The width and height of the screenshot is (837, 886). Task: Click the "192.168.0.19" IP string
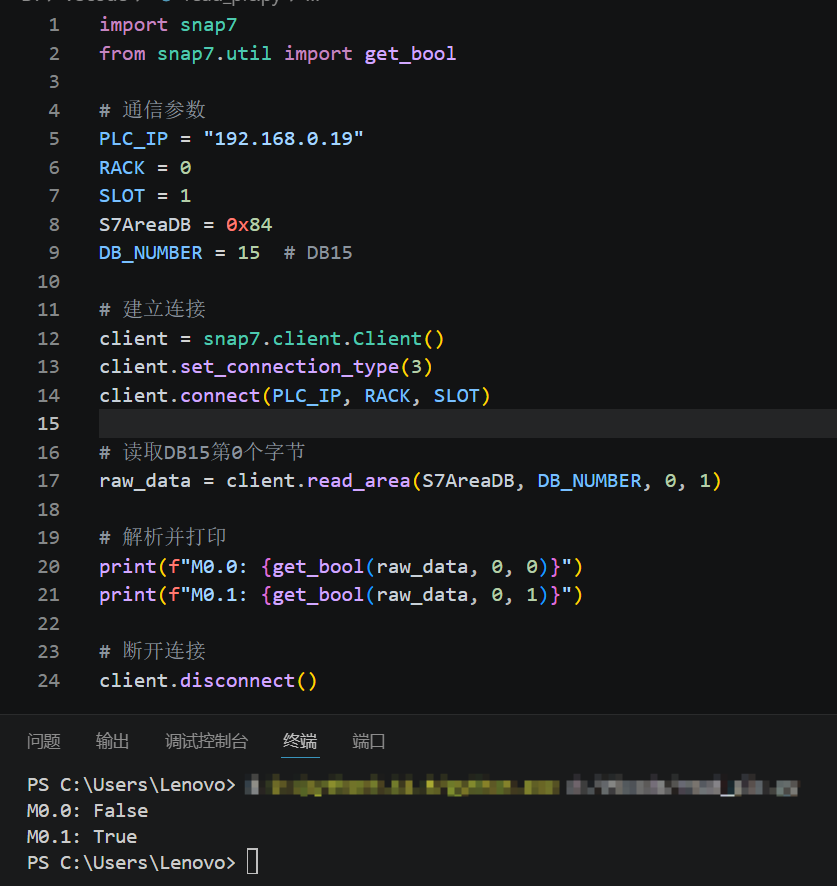tap(283, 138)
